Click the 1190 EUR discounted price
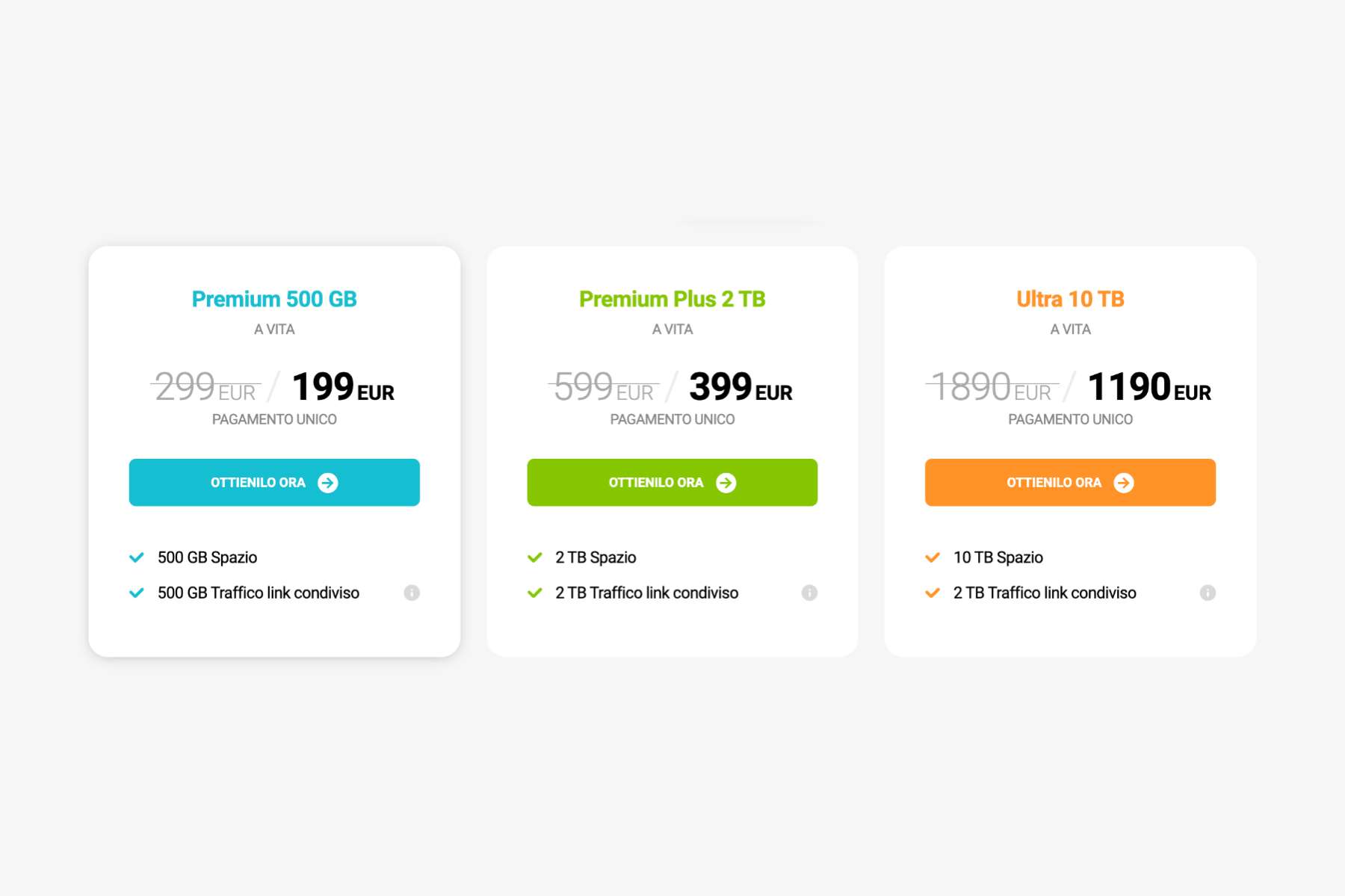The height and width of the screenshot is (896, 1345). coord(1148,387)
